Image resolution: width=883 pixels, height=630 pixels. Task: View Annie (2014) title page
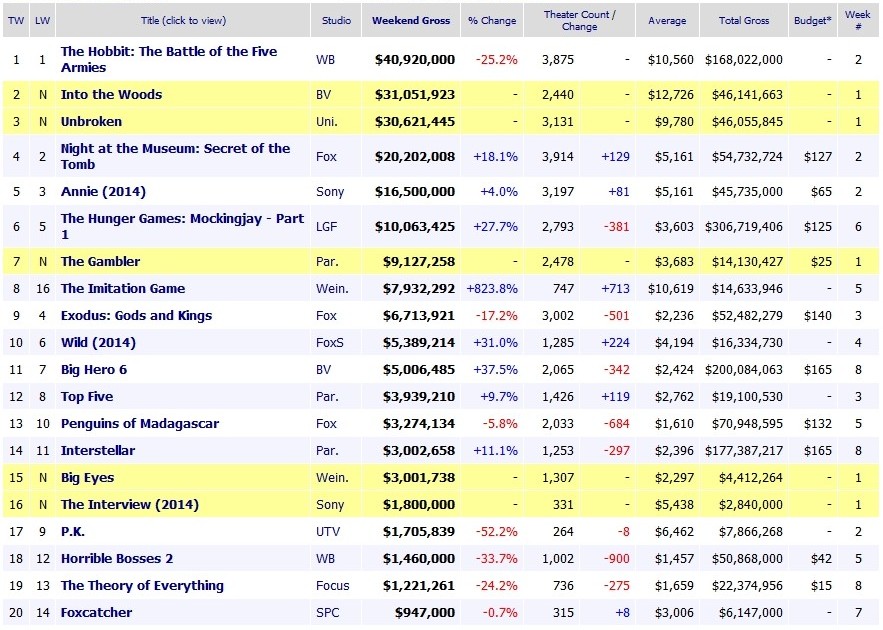click(x=103, y=191)
